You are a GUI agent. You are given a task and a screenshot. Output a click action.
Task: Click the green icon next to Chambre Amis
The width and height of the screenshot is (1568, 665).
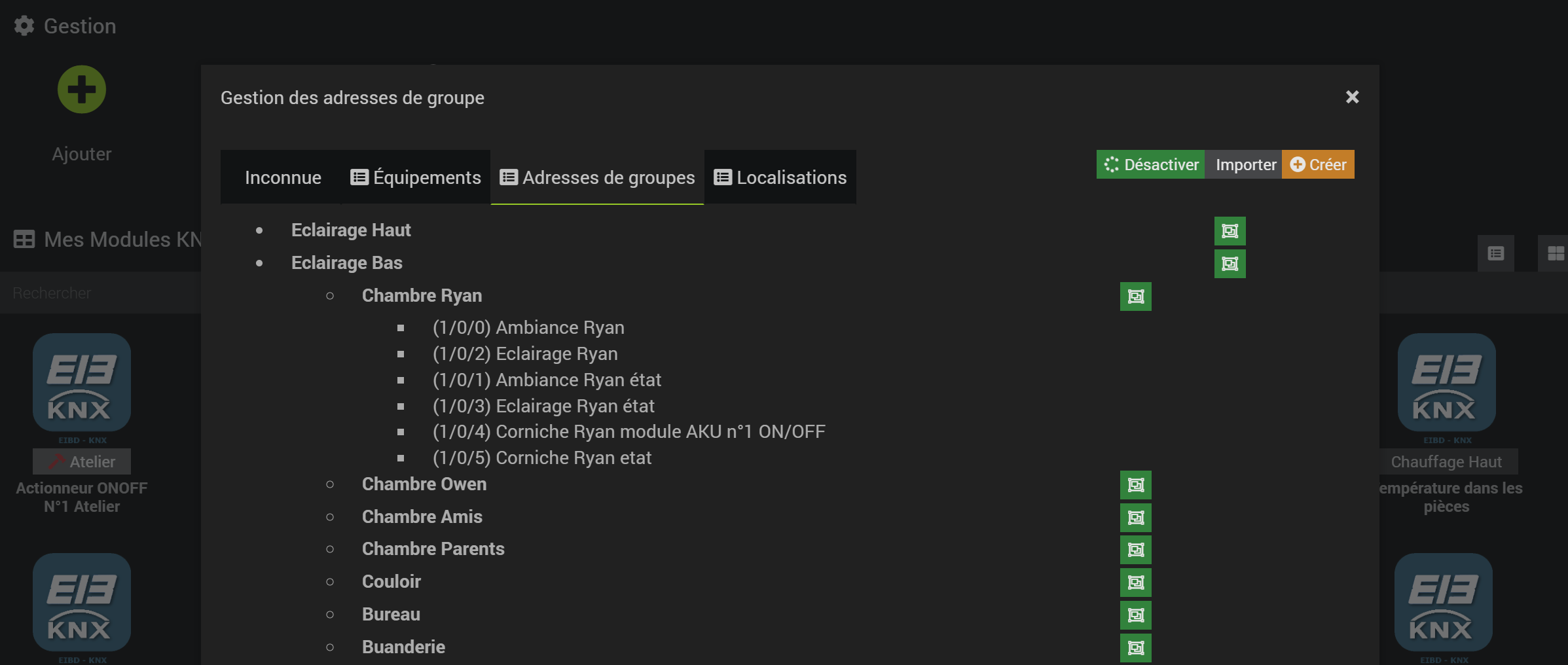point(1135,518)
